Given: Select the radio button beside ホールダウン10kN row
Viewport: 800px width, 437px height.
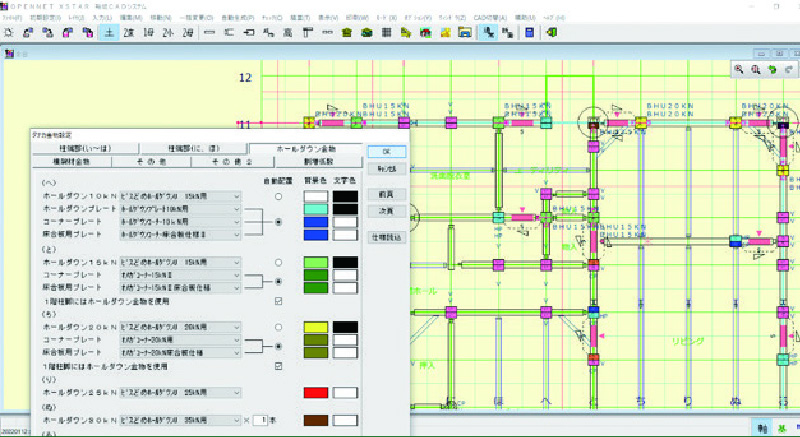Looking at the screenshot, I should 279,197.
